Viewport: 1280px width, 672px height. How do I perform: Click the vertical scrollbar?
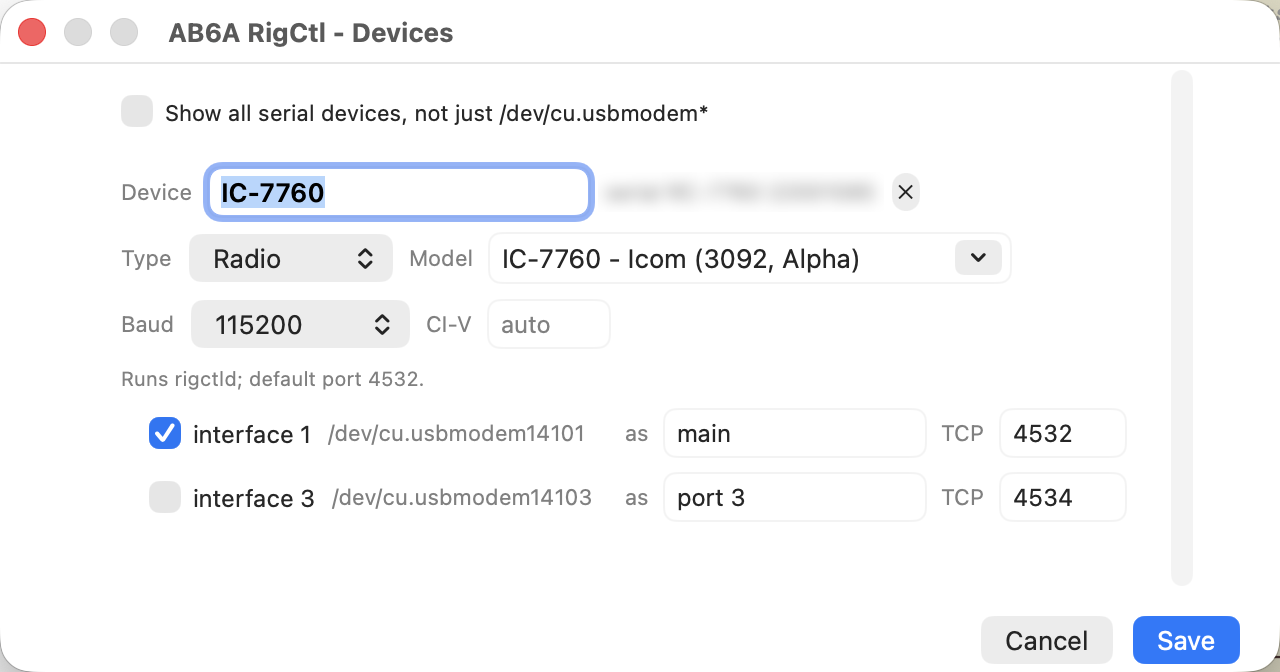point(1182,327)
